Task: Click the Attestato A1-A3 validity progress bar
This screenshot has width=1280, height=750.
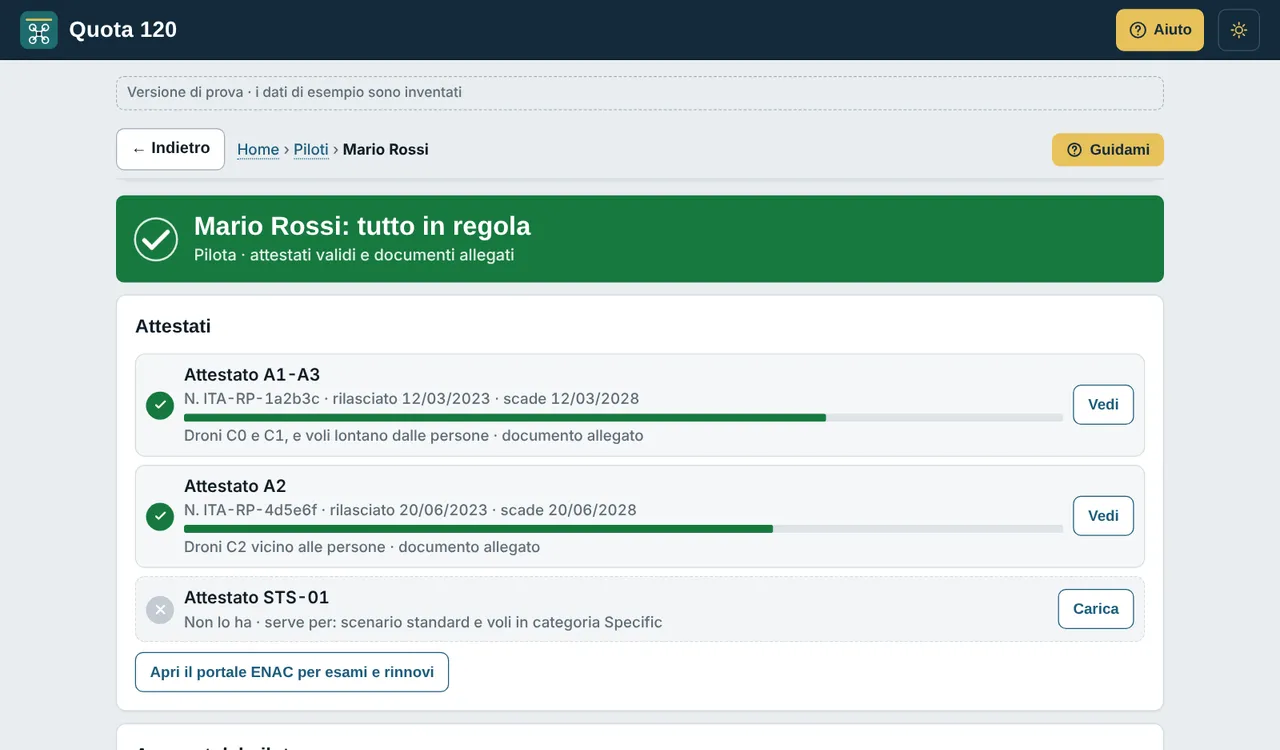Action: pos(623,417)
